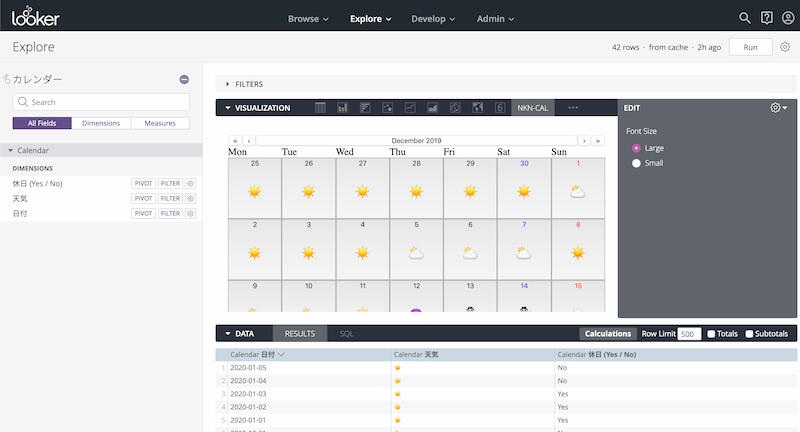800x432 pixels.
Task: Select the Area chart visualization icon
Action: [x=432, y=108]
